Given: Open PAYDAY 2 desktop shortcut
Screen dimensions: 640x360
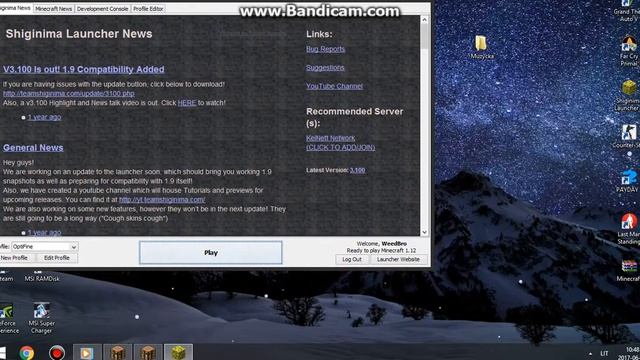Looking at the screenshot, I should 628,182.
